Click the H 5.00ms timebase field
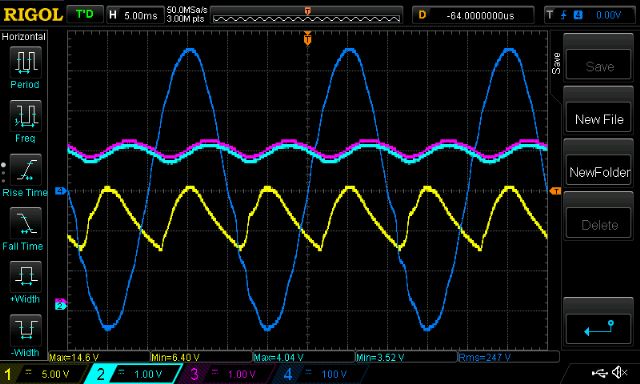The width and height of the screenshot is (640, 384). (134, 16)
